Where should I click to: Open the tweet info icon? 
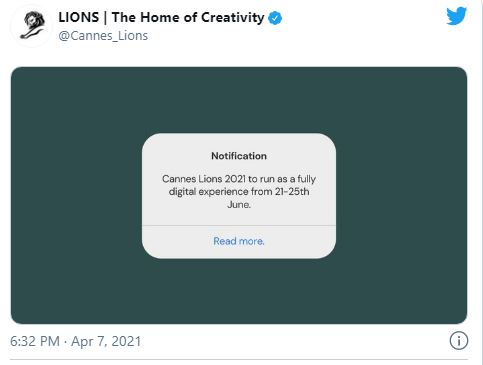pyautogui.click(x=459, y=341)
